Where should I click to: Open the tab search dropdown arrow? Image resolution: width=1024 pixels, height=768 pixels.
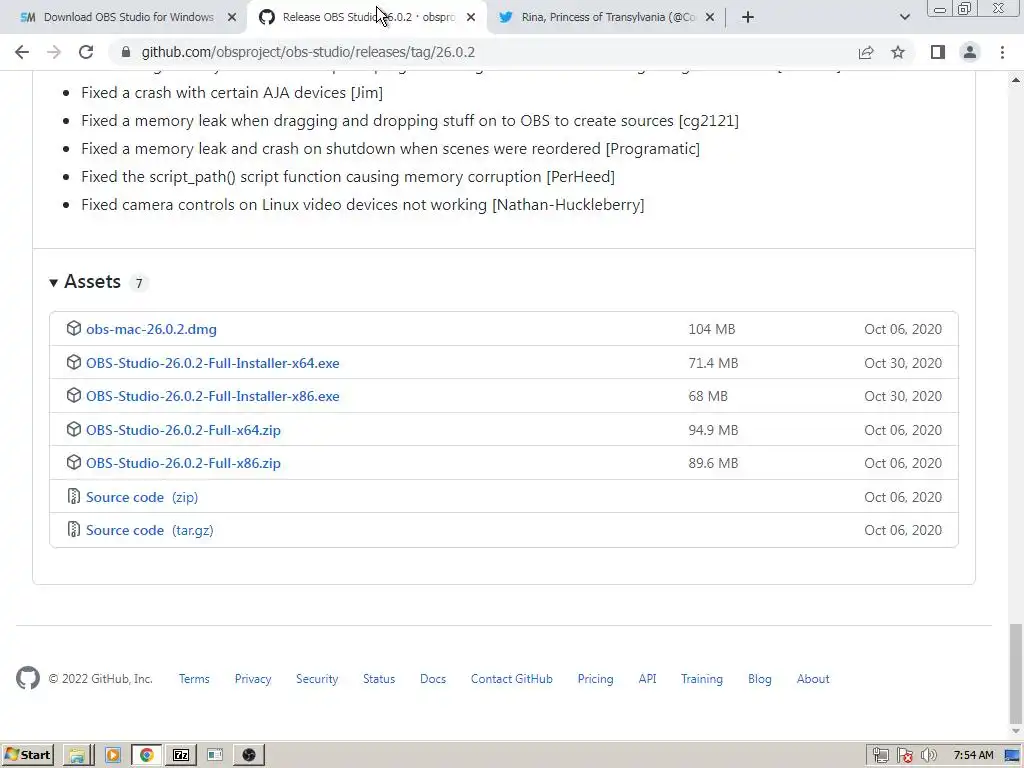[904, 18]
